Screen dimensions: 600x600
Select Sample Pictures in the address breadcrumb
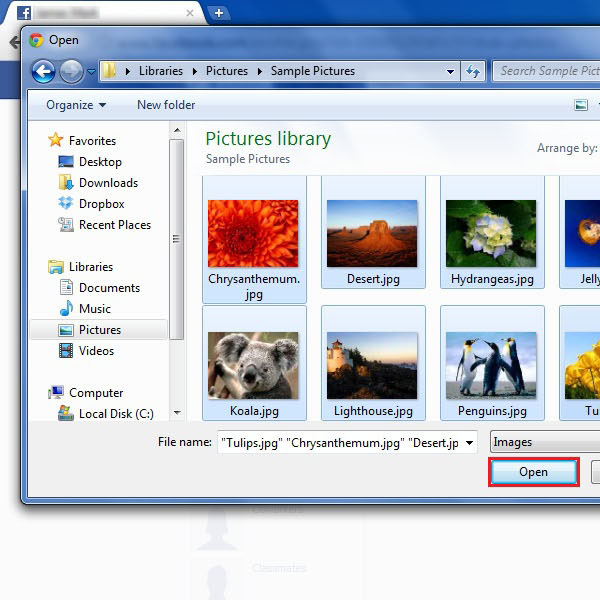coord(313,71)
